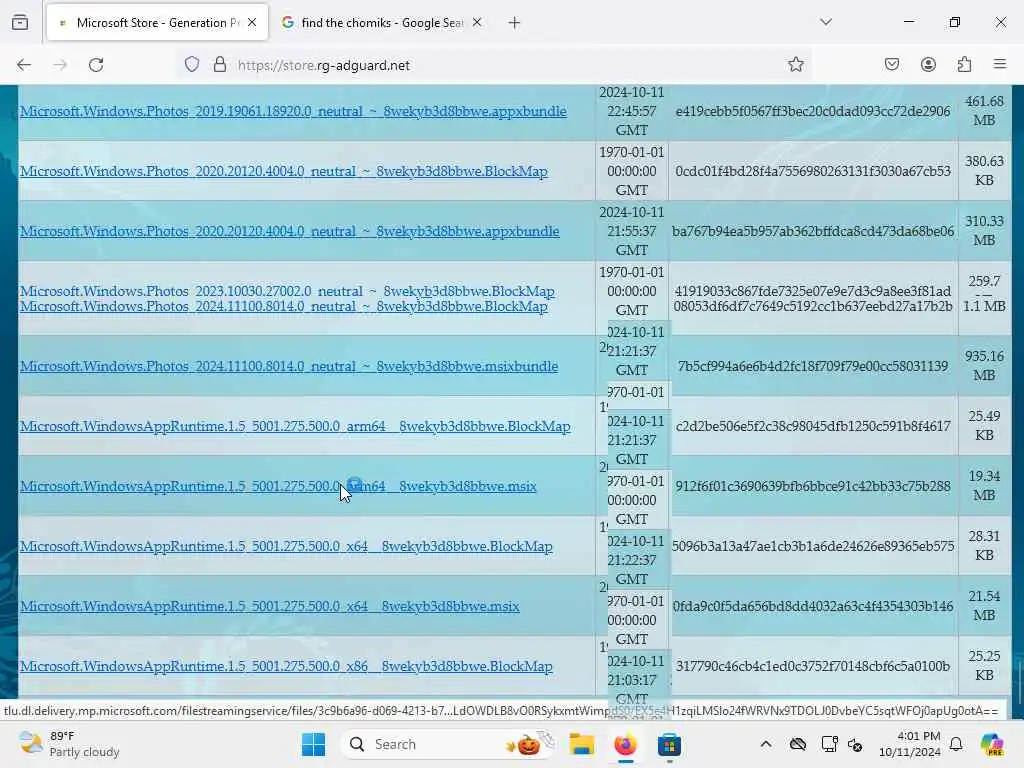The image size is (1024, 768).
Task: Download Photos 2023.10030.27002.0 BlockMap
Action: click(287, 291)
